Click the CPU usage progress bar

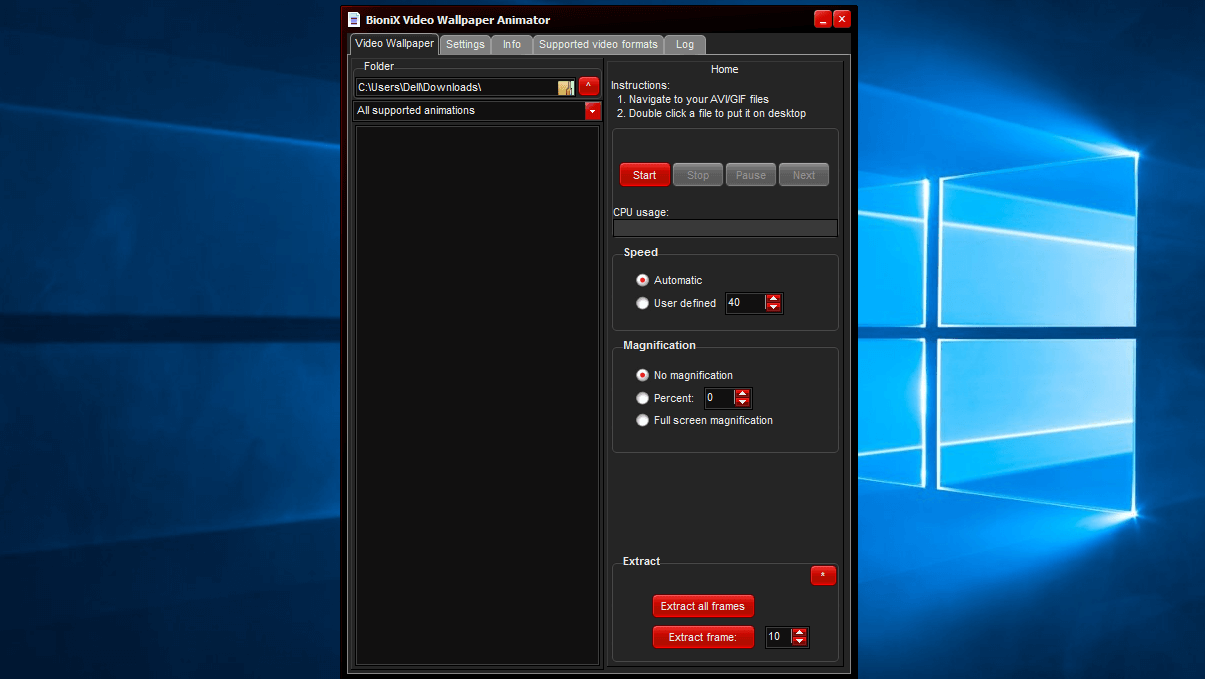[725, 228]
